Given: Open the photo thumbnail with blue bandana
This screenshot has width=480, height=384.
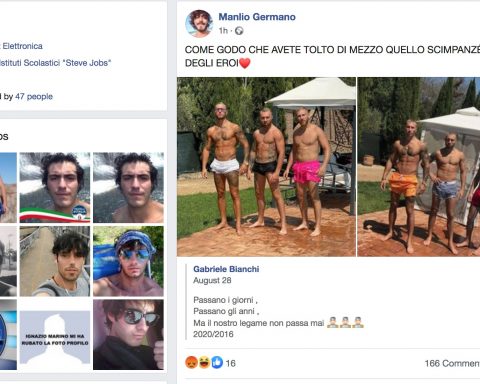Looking at the screenshot, I should pos(128,261).
